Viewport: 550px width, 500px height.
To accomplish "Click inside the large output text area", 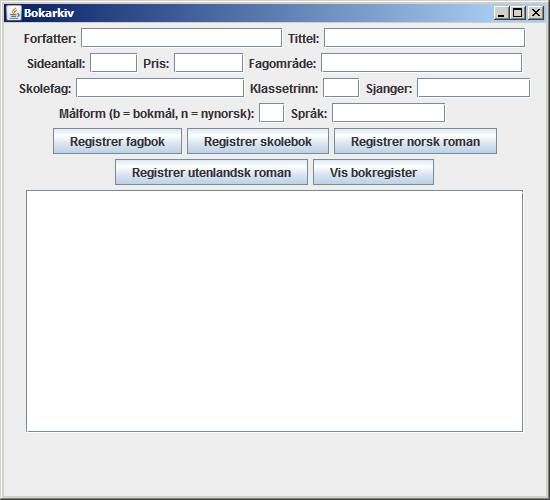I will click(274, 311).
